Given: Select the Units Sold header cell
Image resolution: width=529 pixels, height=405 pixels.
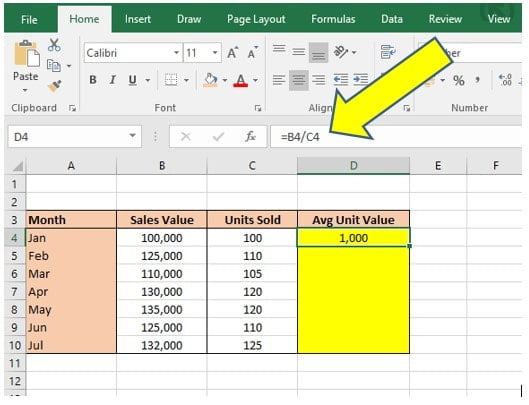Looking at the screenshot, I should tap(252, 220).
